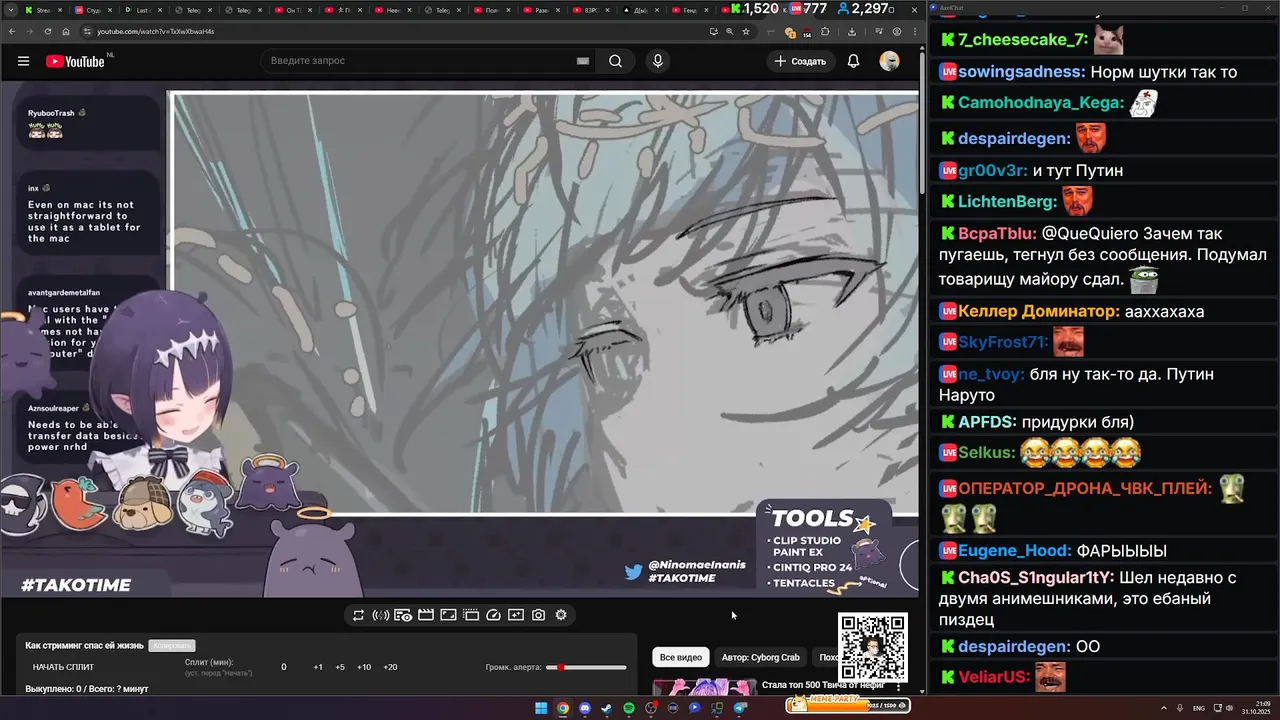Open Chrome downloads tray
The image size is (1280, 720).
pyautogui.click(x=851, y=31)
